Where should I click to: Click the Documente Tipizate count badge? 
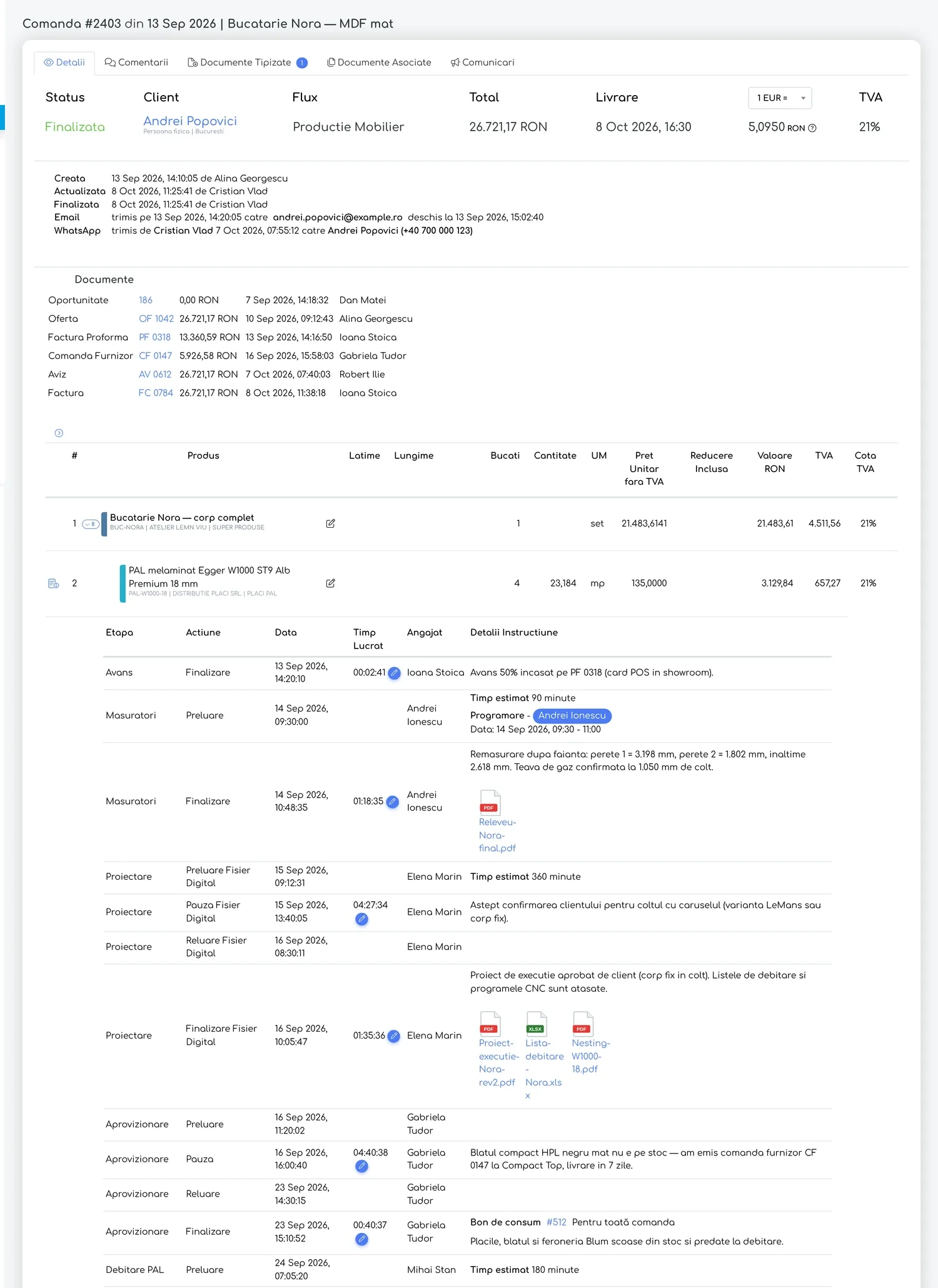pyautogui.click(x=302, y=63)
